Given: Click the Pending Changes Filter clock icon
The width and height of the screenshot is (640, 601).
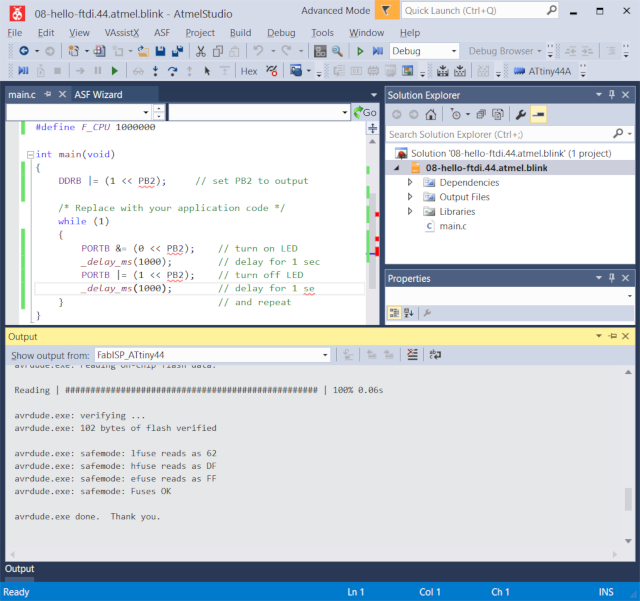Looking at the screenshot, I should pyautogui.click(x=456, y=115).
